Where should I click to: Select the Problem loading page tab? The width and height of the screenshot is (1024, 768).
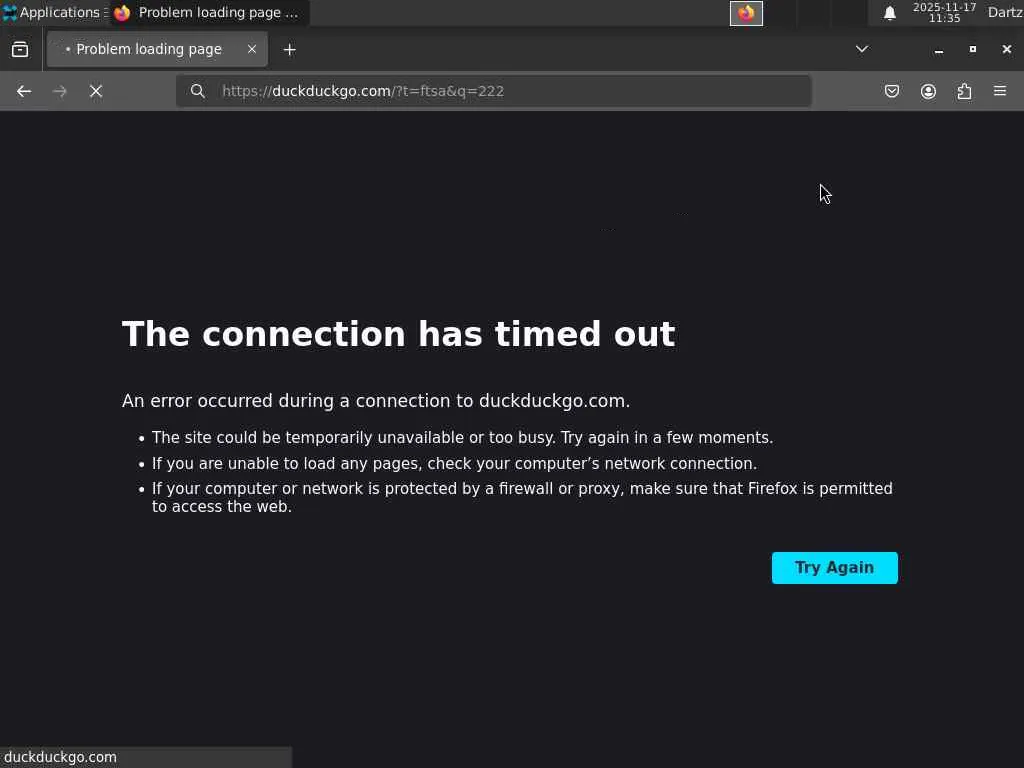tap(157, 49)
